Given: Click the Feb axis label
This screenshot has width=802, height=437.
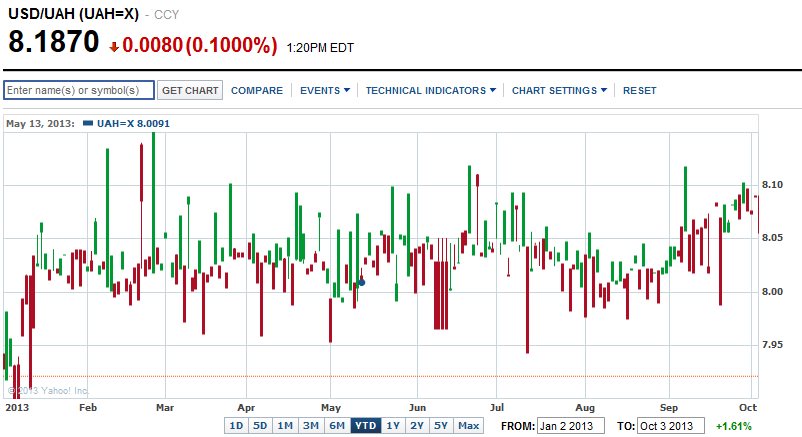Looking at the screenshot, I should [88, 408].
